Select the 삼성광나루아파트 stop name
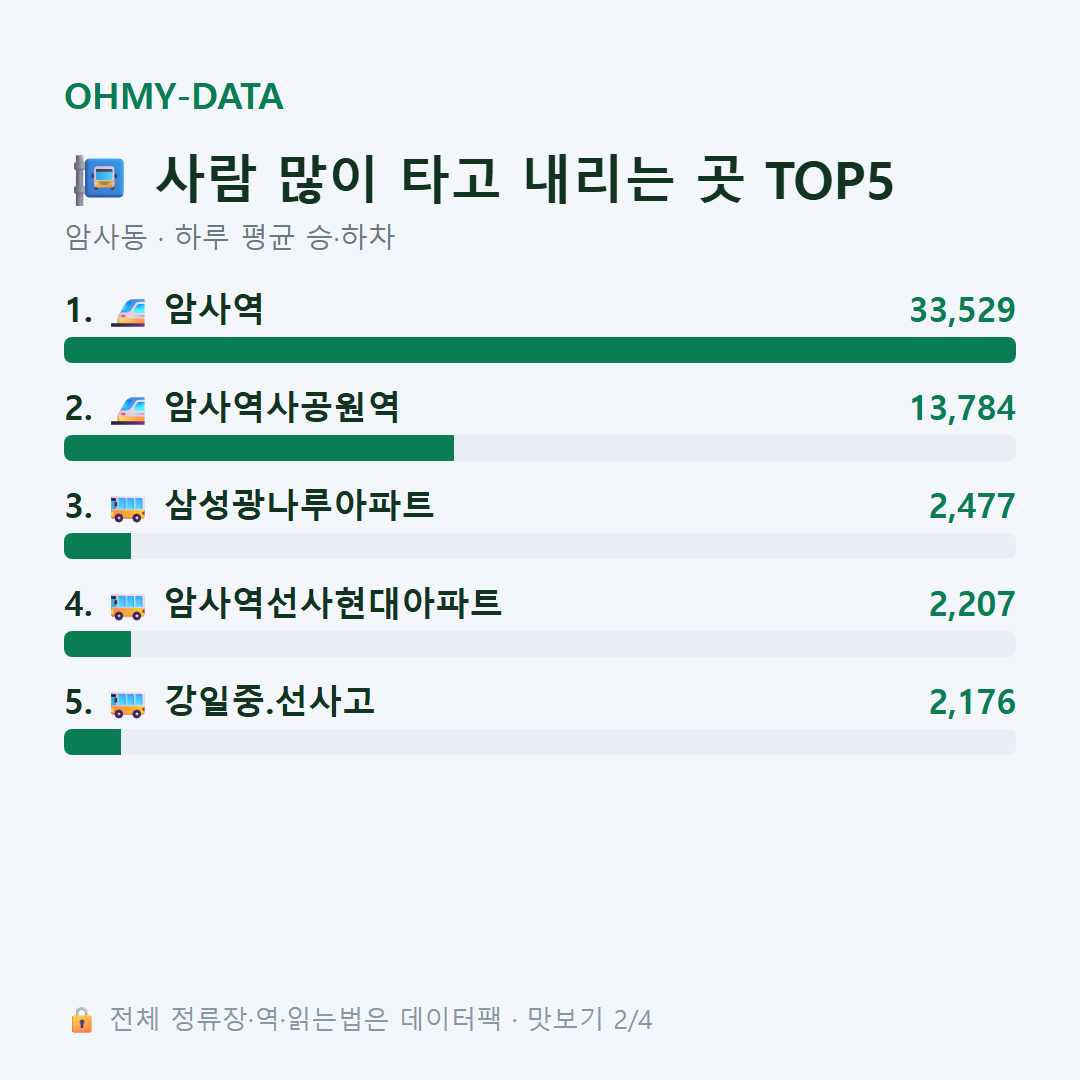Screen dimensions: 1080x1080 point(299,505)
